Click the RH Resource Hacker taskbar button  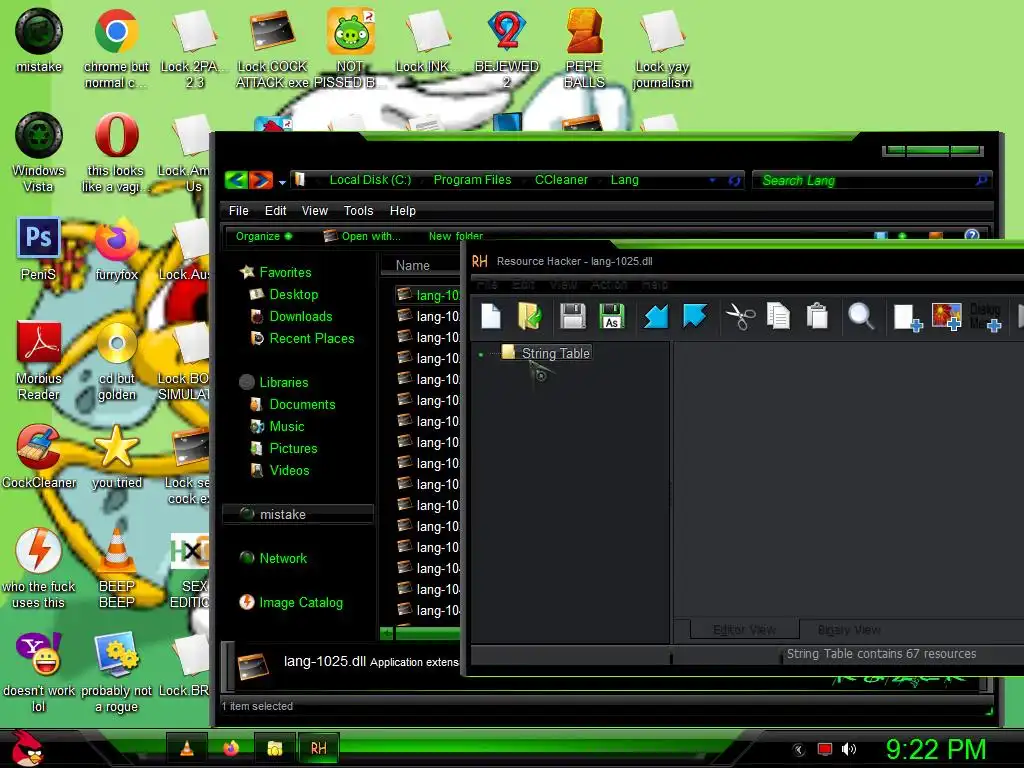point(319,748)
